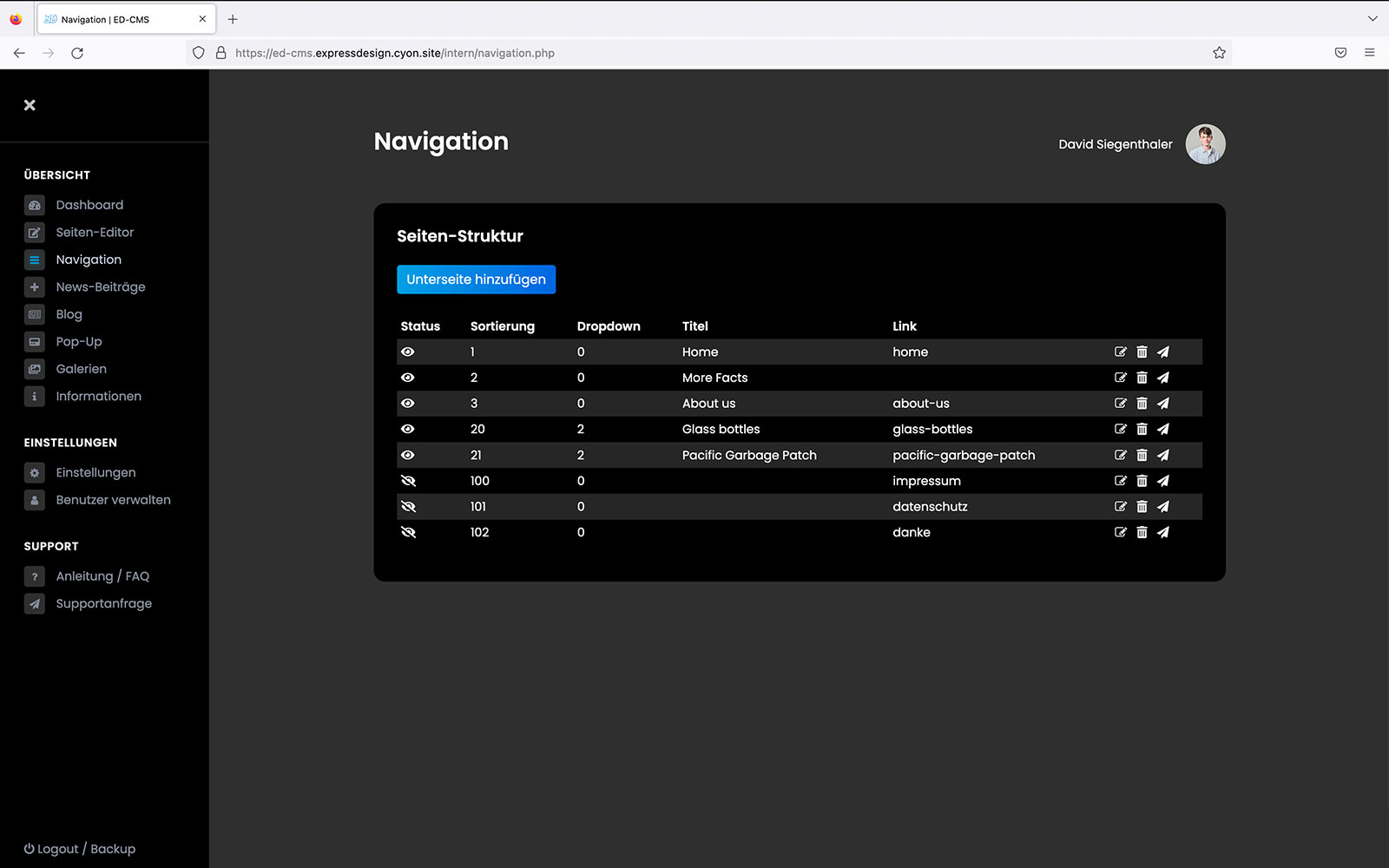Hide the Glass bottles page
The width and height of the screenshot is (1389, 868).
click(x=408, y=429)
